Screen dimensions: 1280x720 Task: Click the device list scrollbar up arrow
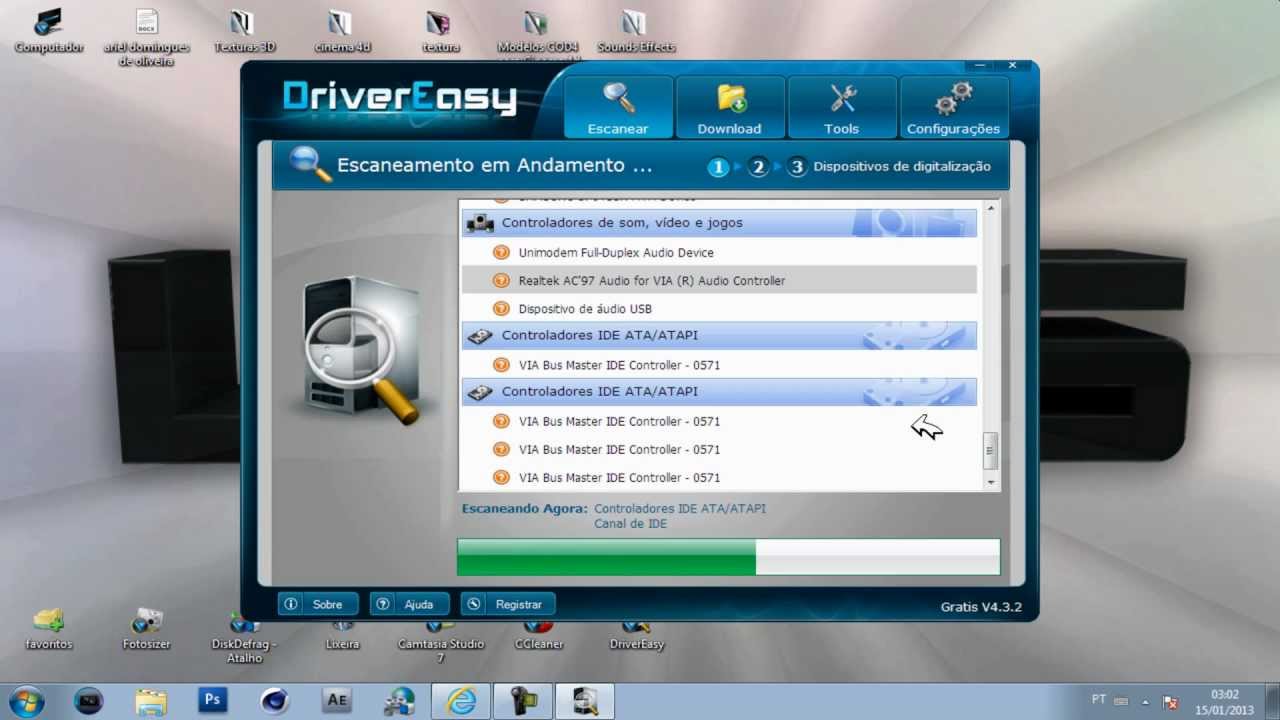click(991, 209)
